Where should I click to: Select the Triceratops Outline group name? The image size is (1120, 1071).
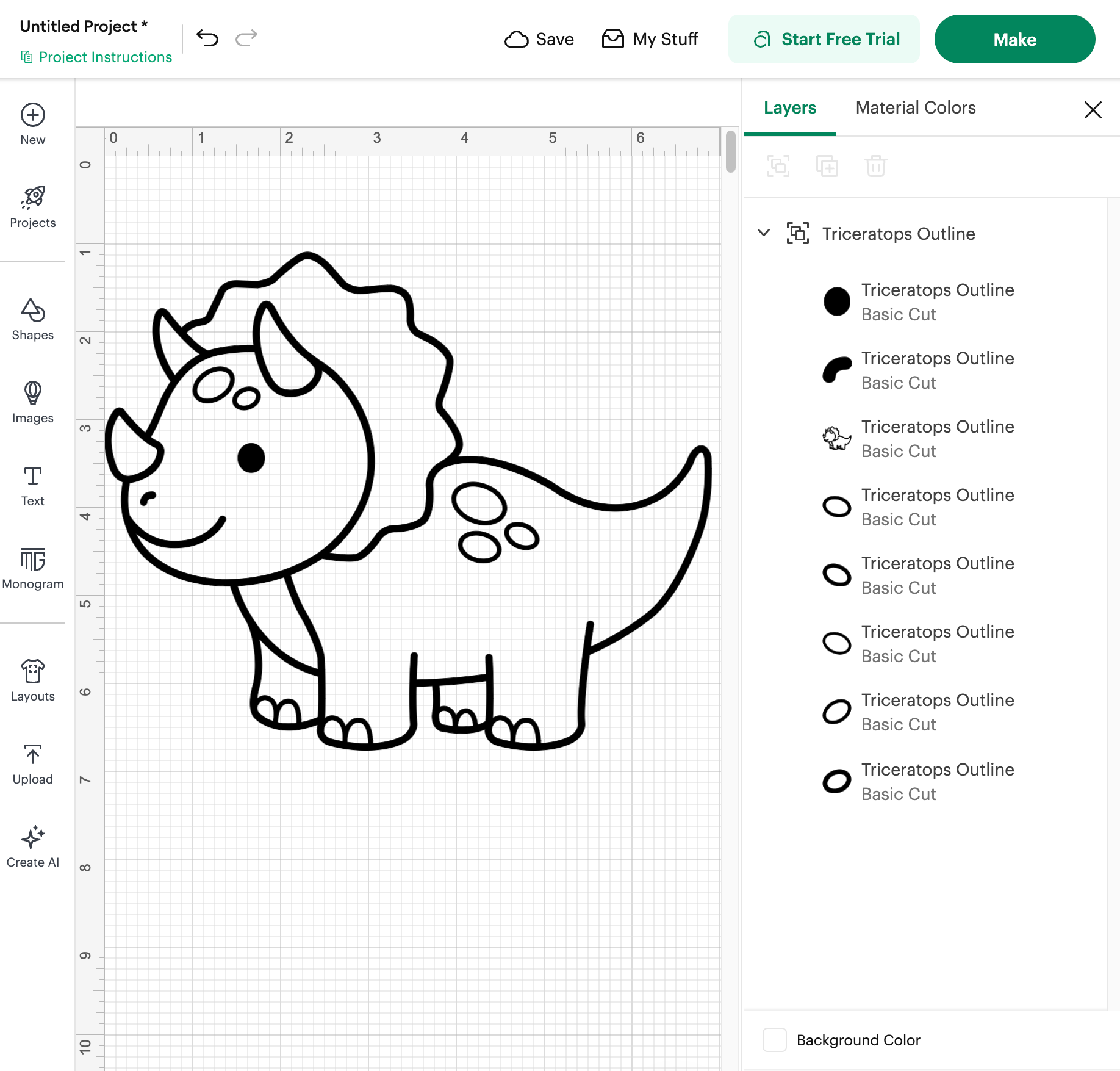[899, 234]
